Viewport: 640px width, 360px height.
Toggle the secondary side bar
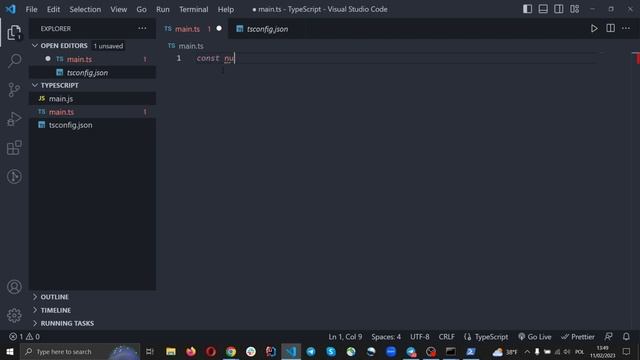coord(558,9)
